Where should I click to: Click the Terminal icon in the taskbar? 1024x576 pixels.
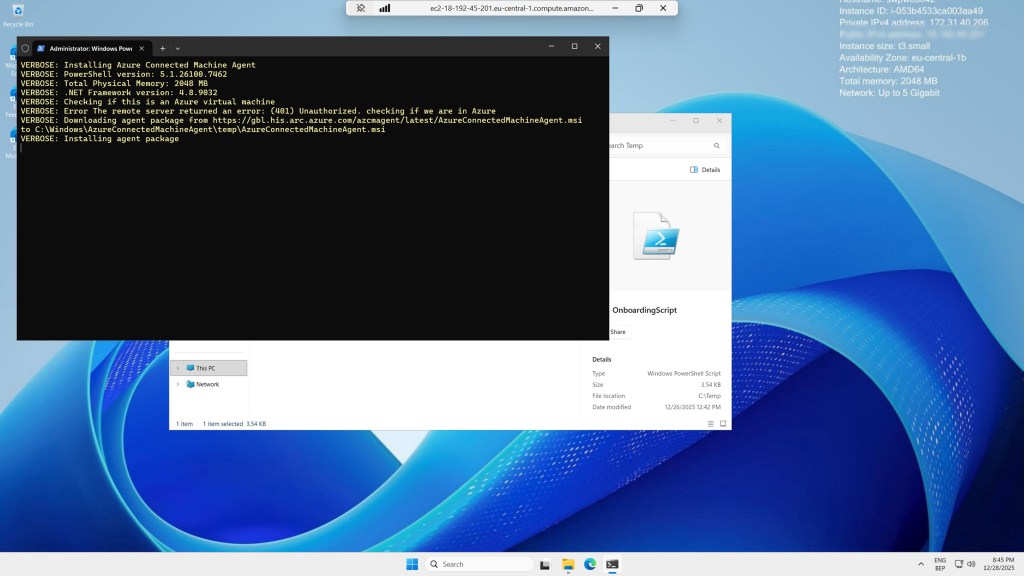pyautogui.click(x=612, y=564)
